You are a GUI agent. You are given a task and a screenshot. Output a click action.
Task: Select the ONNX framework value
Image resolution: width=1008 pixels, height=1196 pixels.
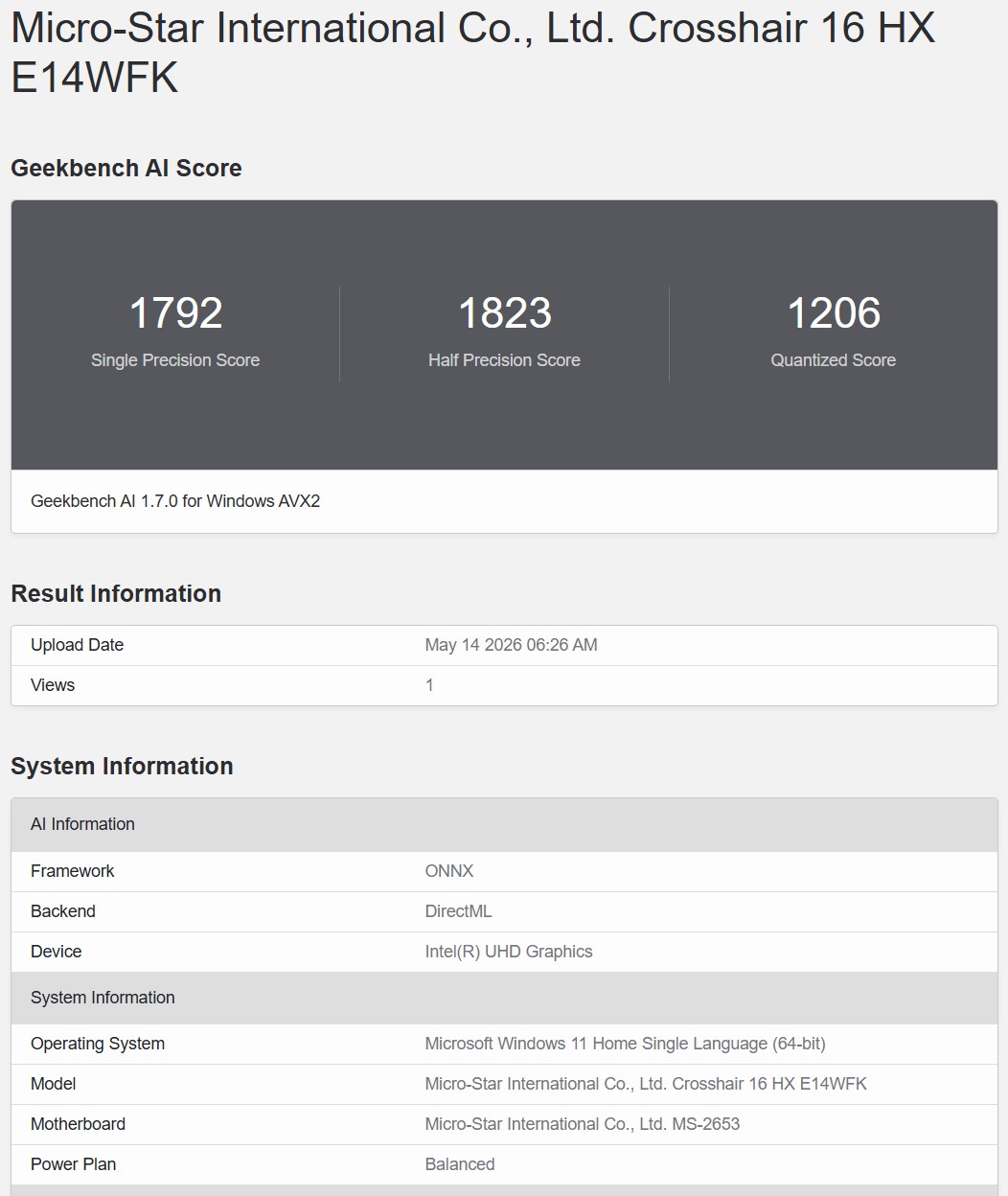click(x=449, y=871)
